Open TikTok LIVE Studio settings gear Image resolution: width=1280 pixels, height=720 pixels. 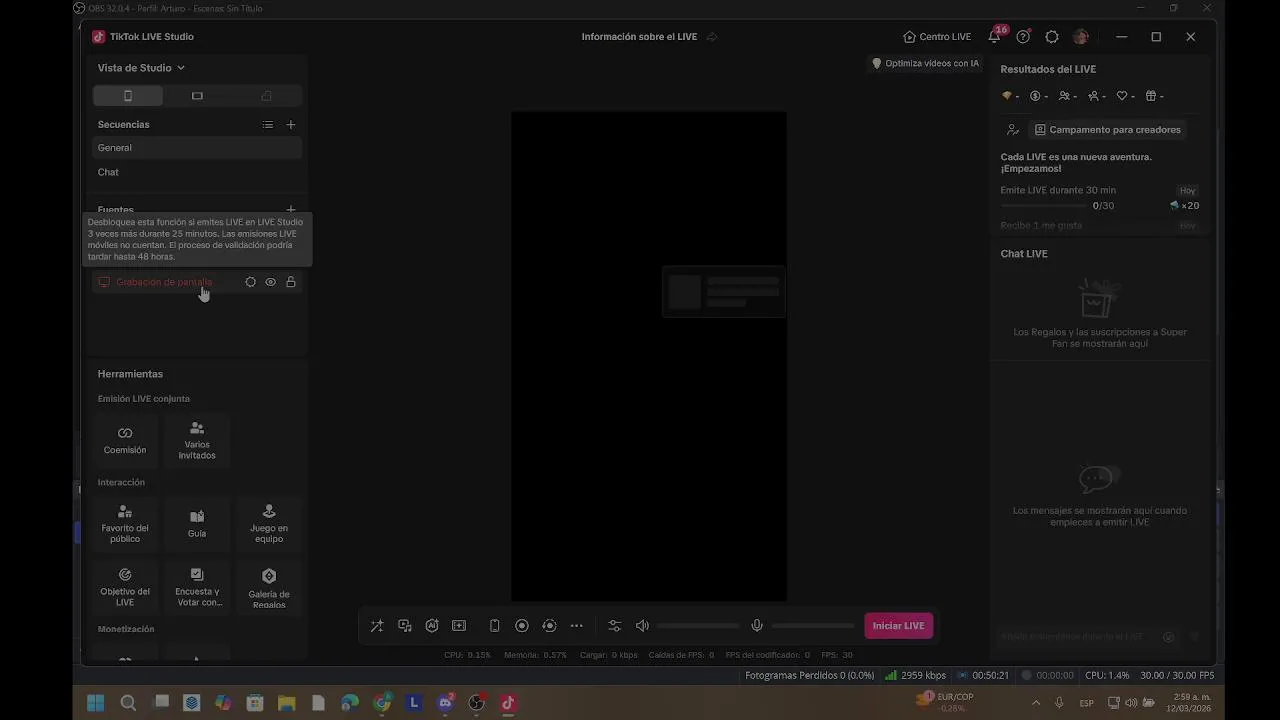click(1052, 37)
